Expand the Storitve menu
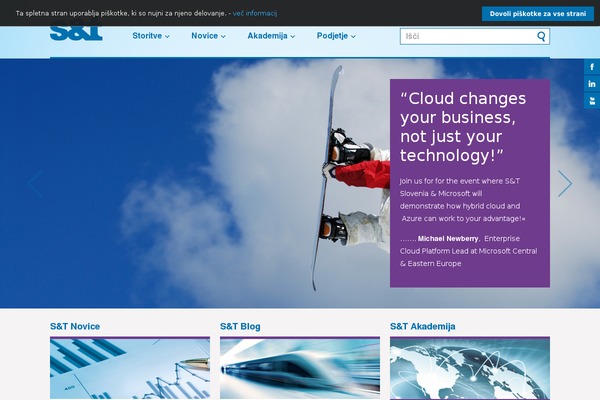 point(151,36)
